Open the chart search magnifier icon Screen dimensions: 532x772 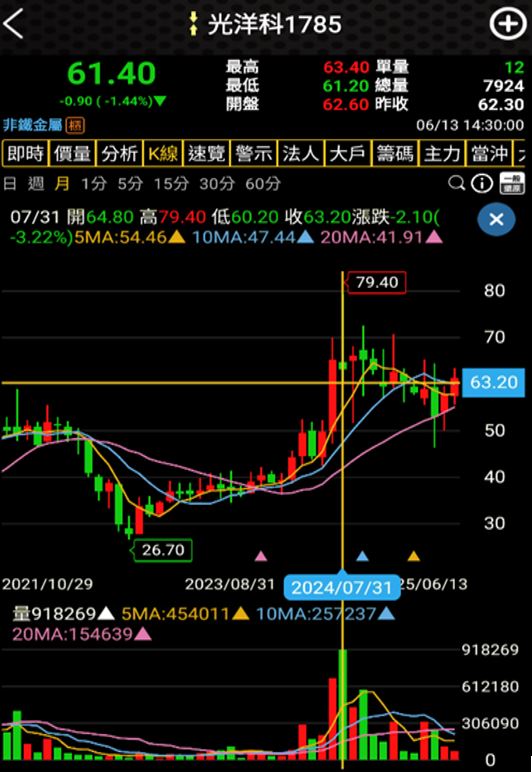tap(456, 184)
